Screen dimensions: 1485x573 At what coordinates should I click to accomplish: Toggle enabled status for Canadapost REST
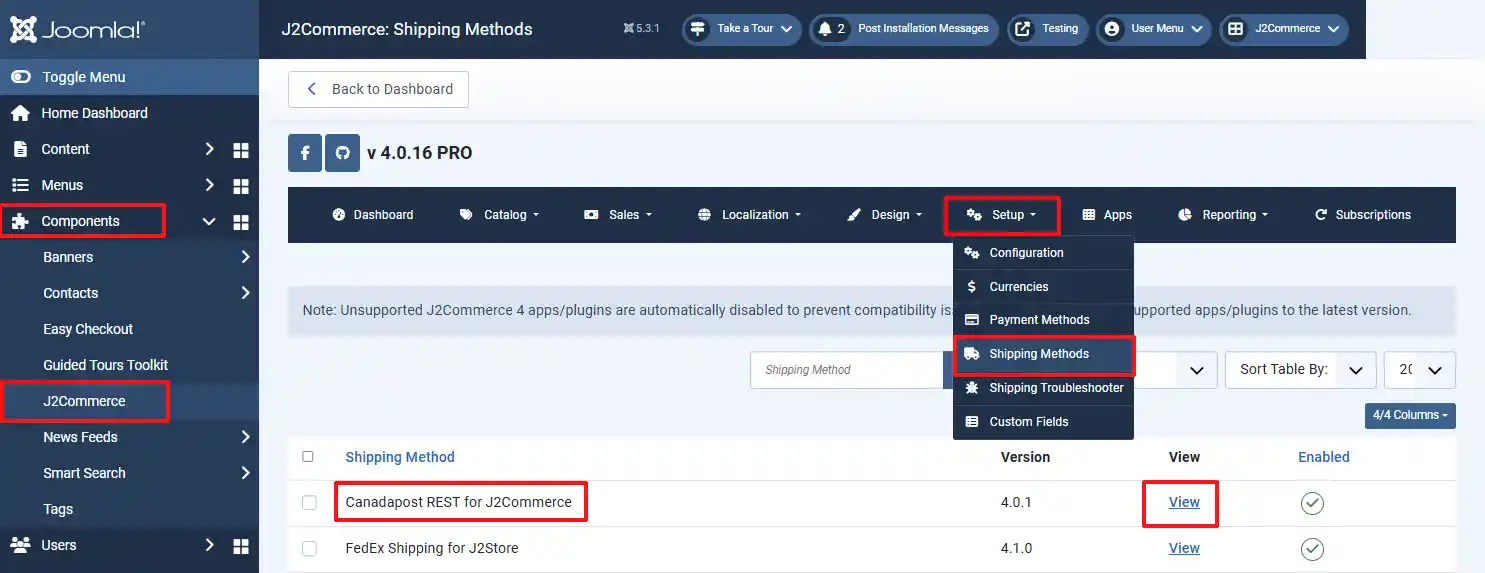click(1312, 503)
